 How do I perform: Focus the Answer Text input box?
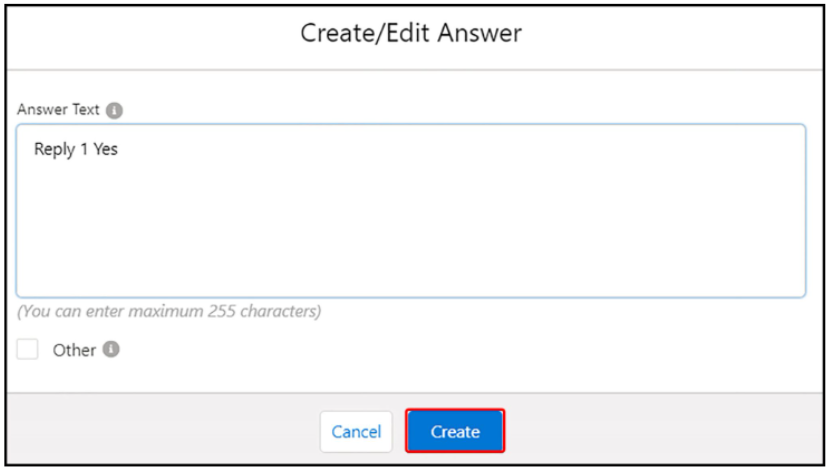410,220
